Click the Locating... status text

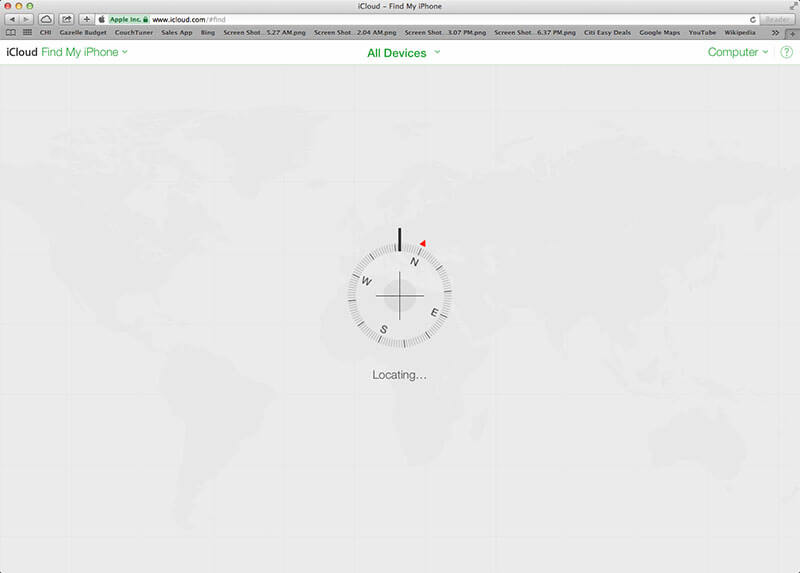pos(399,375)
